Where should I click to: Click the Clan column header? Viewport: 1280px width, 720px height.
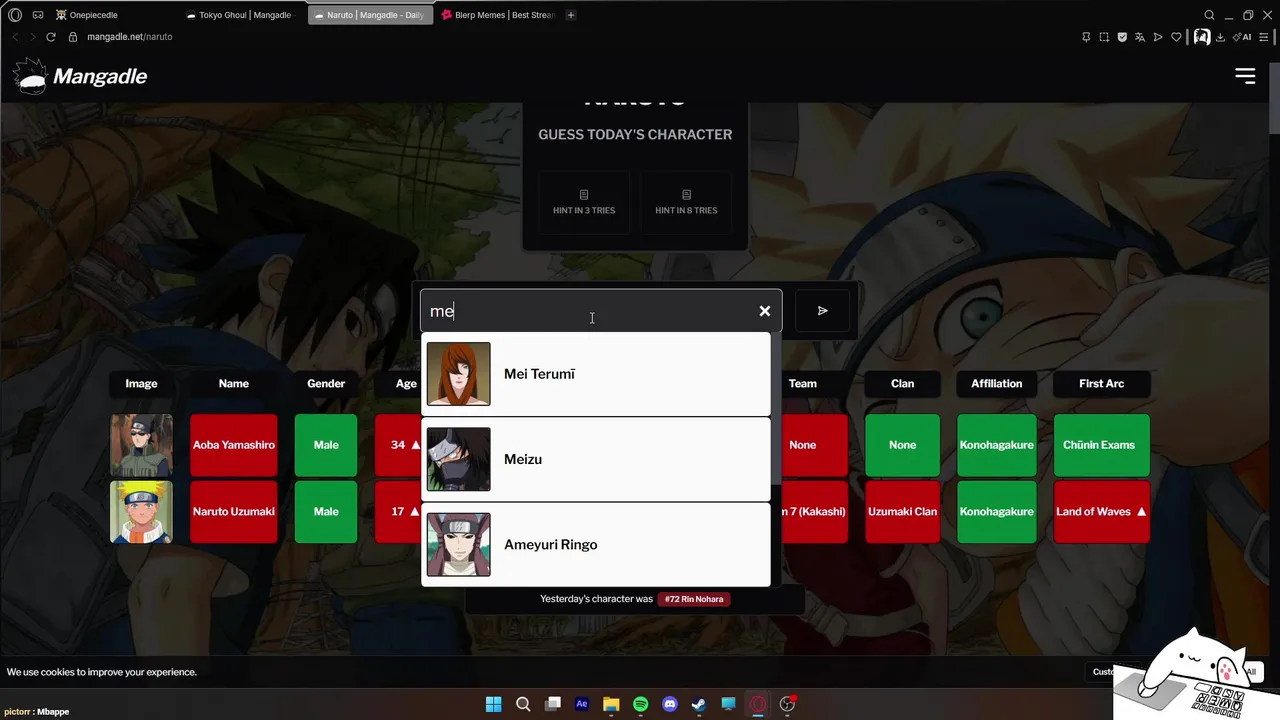tap(902, 384)
